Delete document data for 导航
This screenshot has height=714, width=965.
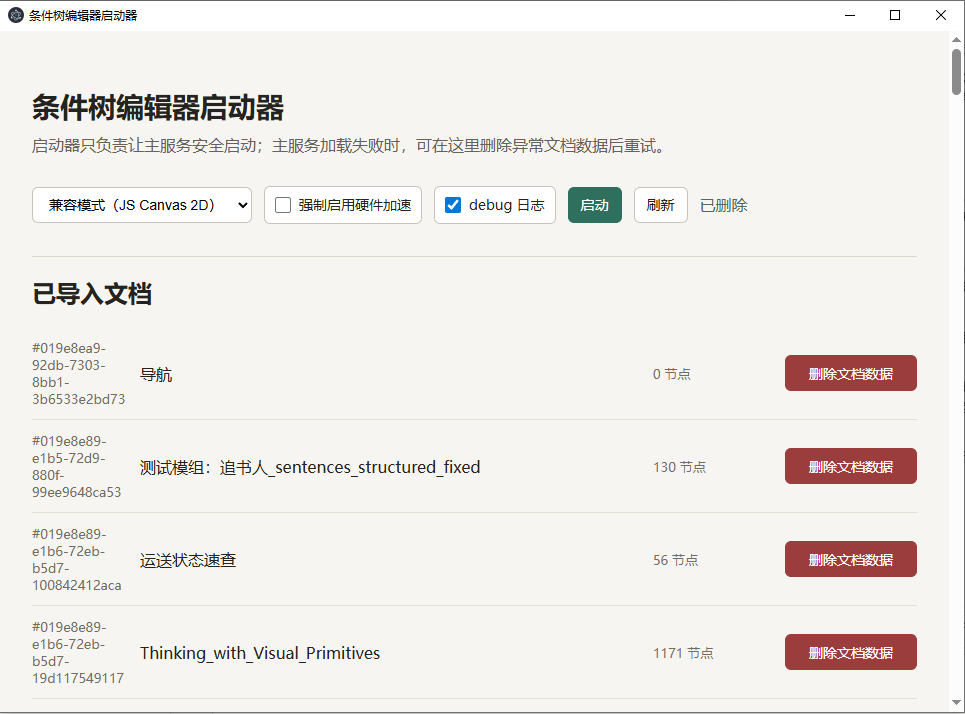pos(851,373)
